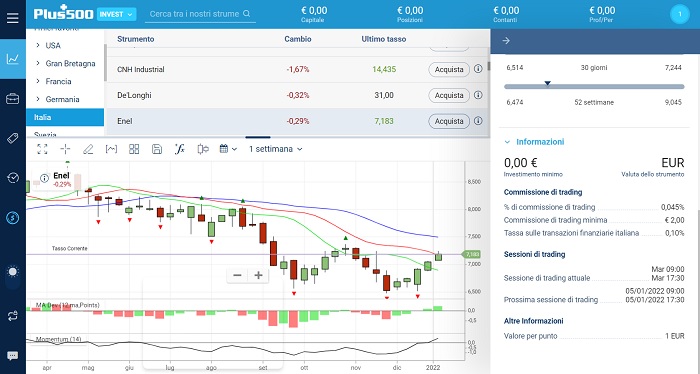The height and width of the screenshot is (374, 700).
Task: Click the compare instruments chart icon
Action: pos(203,149)
